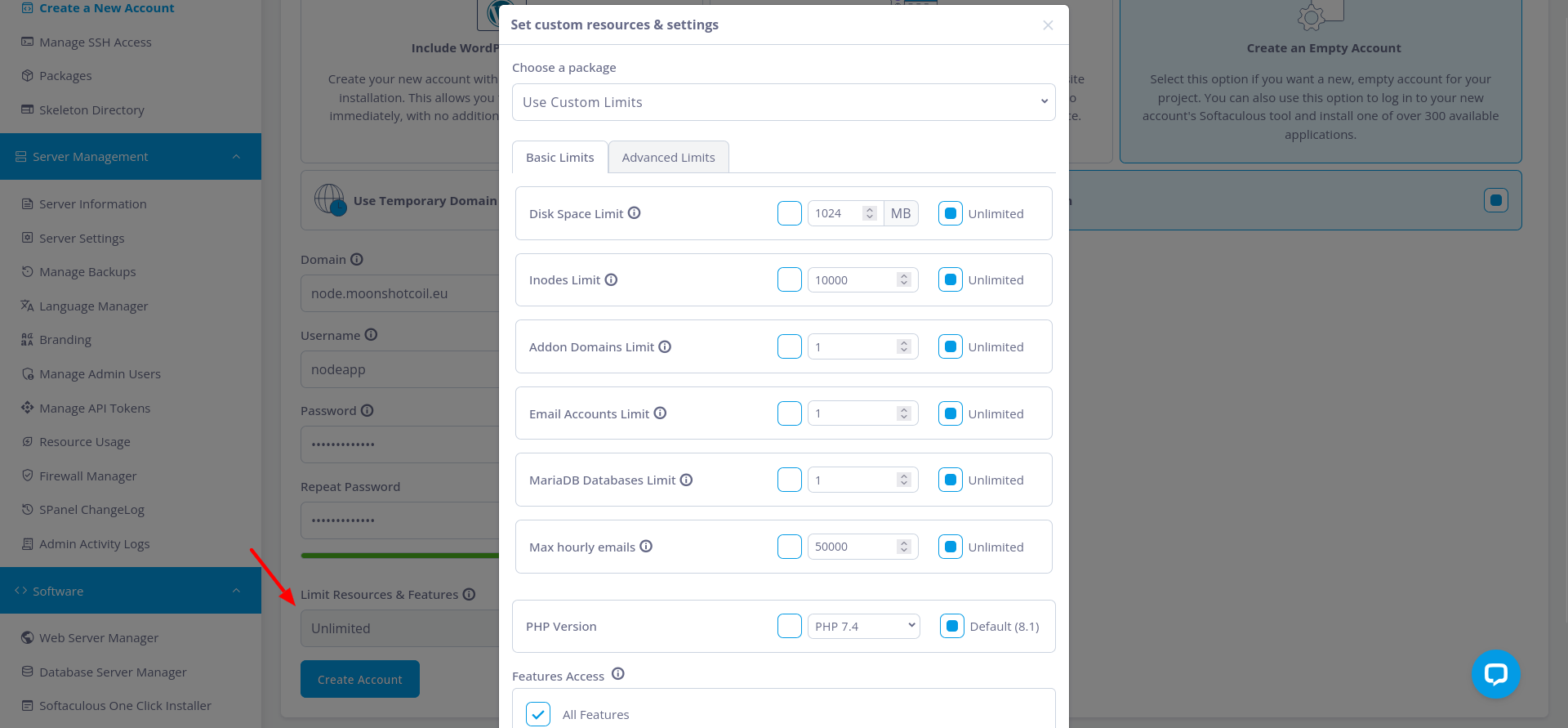Click the Email Accounts Limit info icon
The height and width of the screenshot is (728, 1568).
click(660, 413)
